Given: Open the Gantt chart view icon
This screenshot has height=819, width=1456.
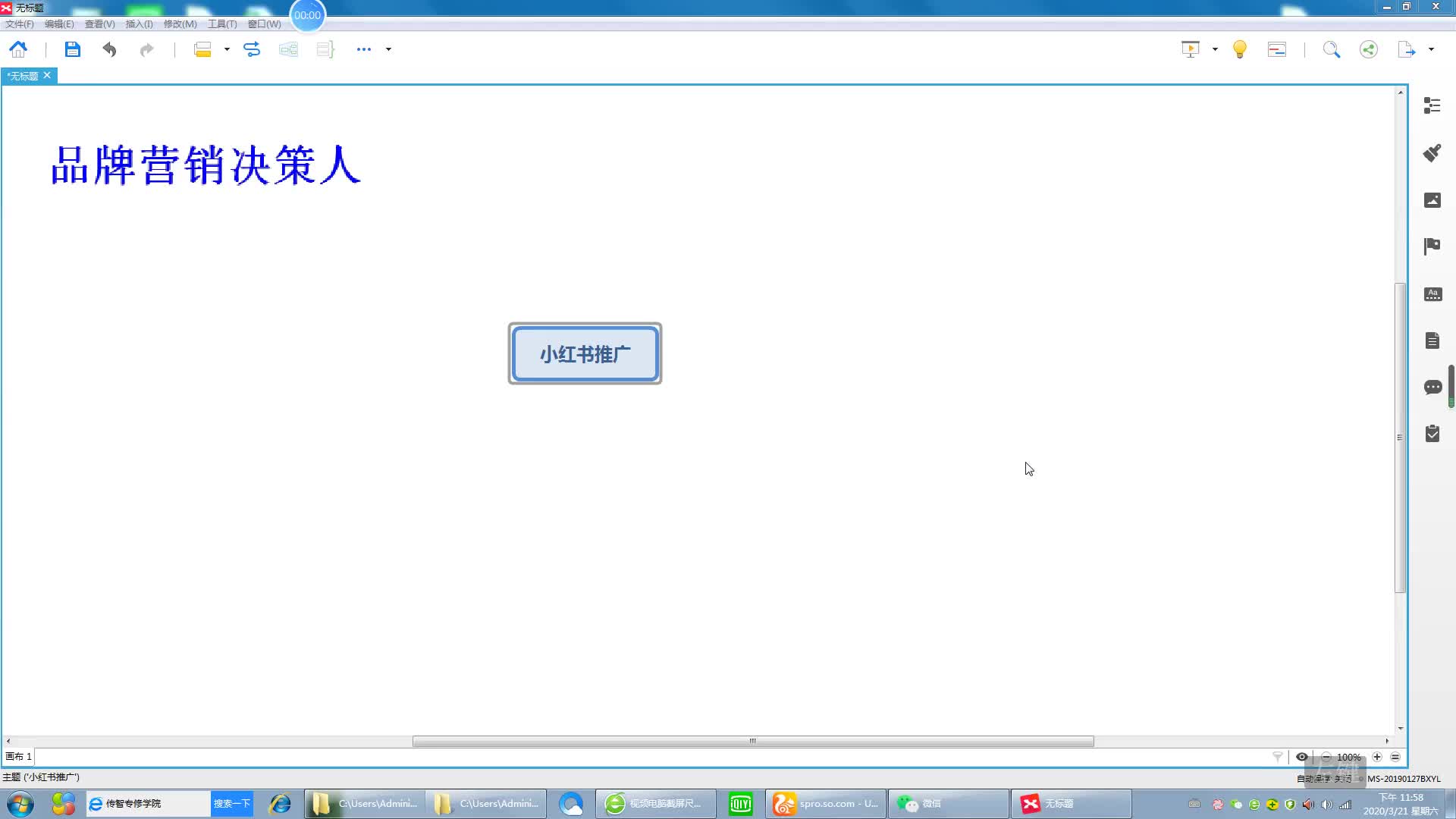Looking at the screenshot, I should (x=1277, y=49).
